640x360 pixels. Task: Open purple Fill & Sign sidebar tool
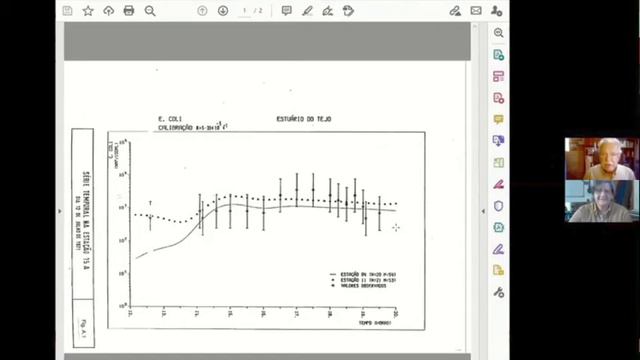498,249
